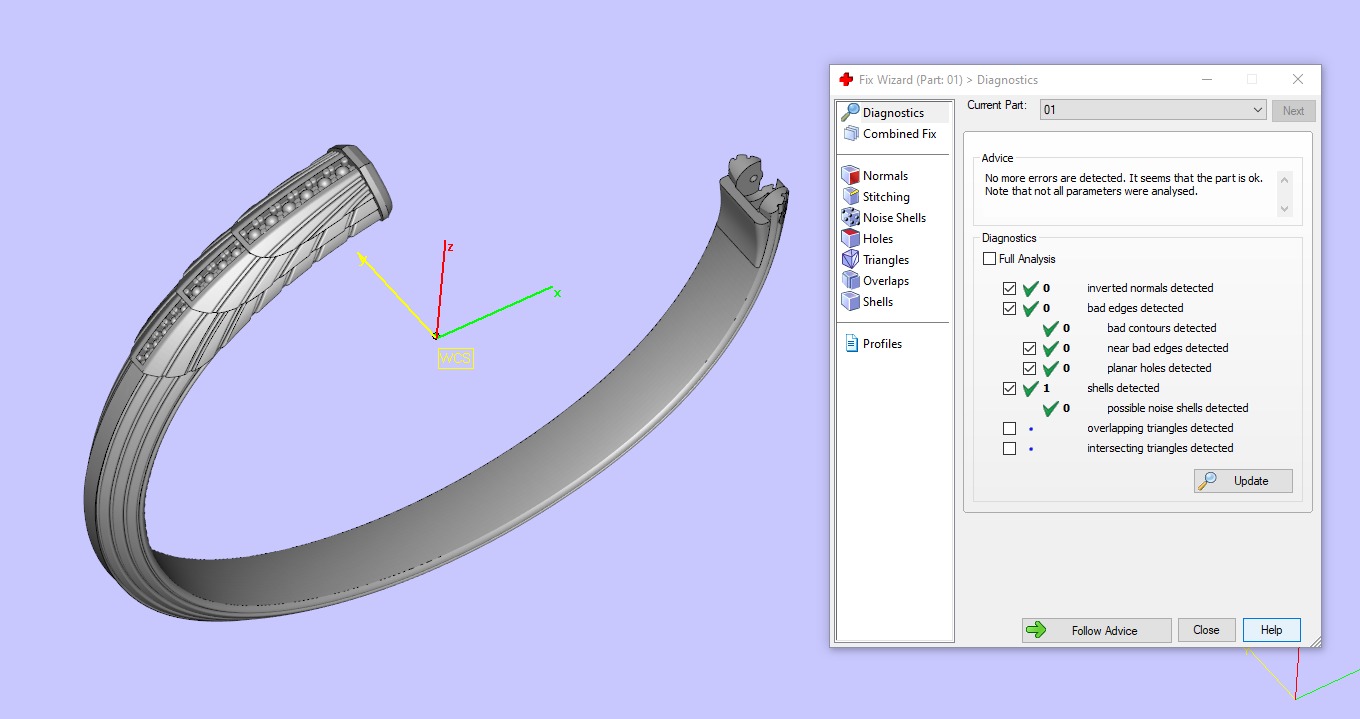Screen dimensions: 1360x719
Task: Click the 'overlapping triangles detected' label
Action: (1160, 428)
